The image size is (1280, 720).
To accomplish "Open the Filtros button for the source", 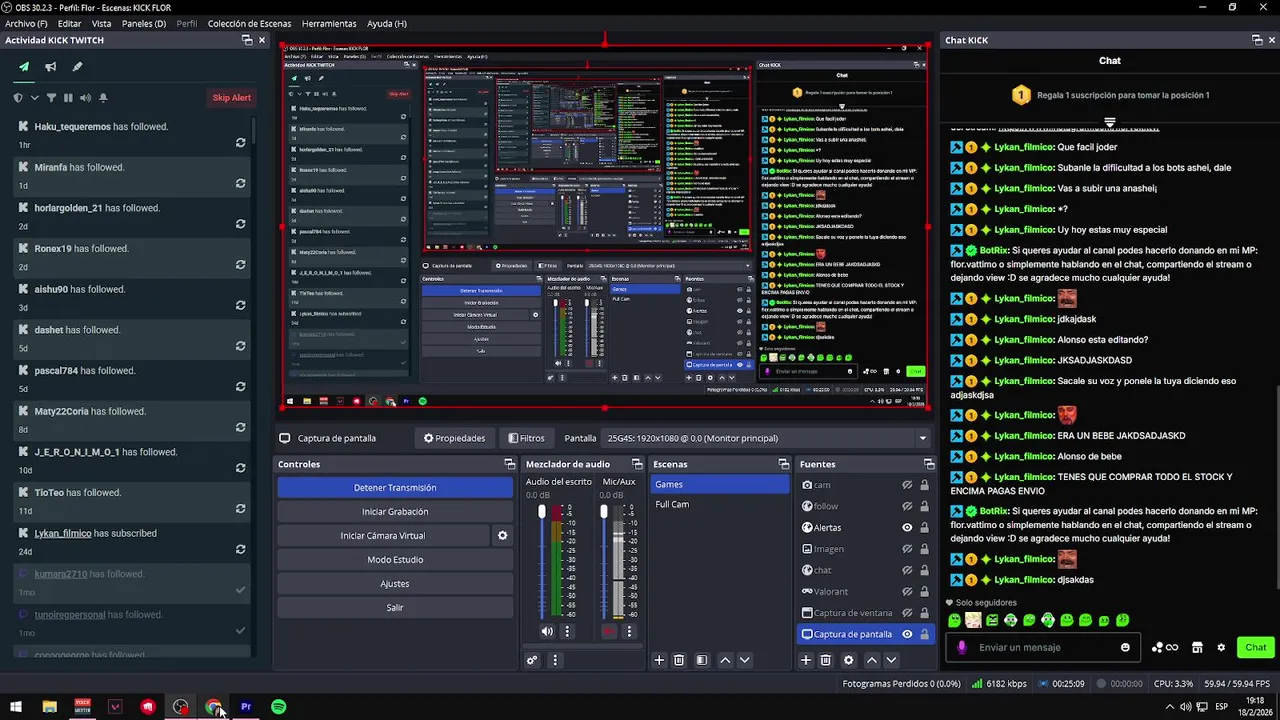I will point(526,438).
